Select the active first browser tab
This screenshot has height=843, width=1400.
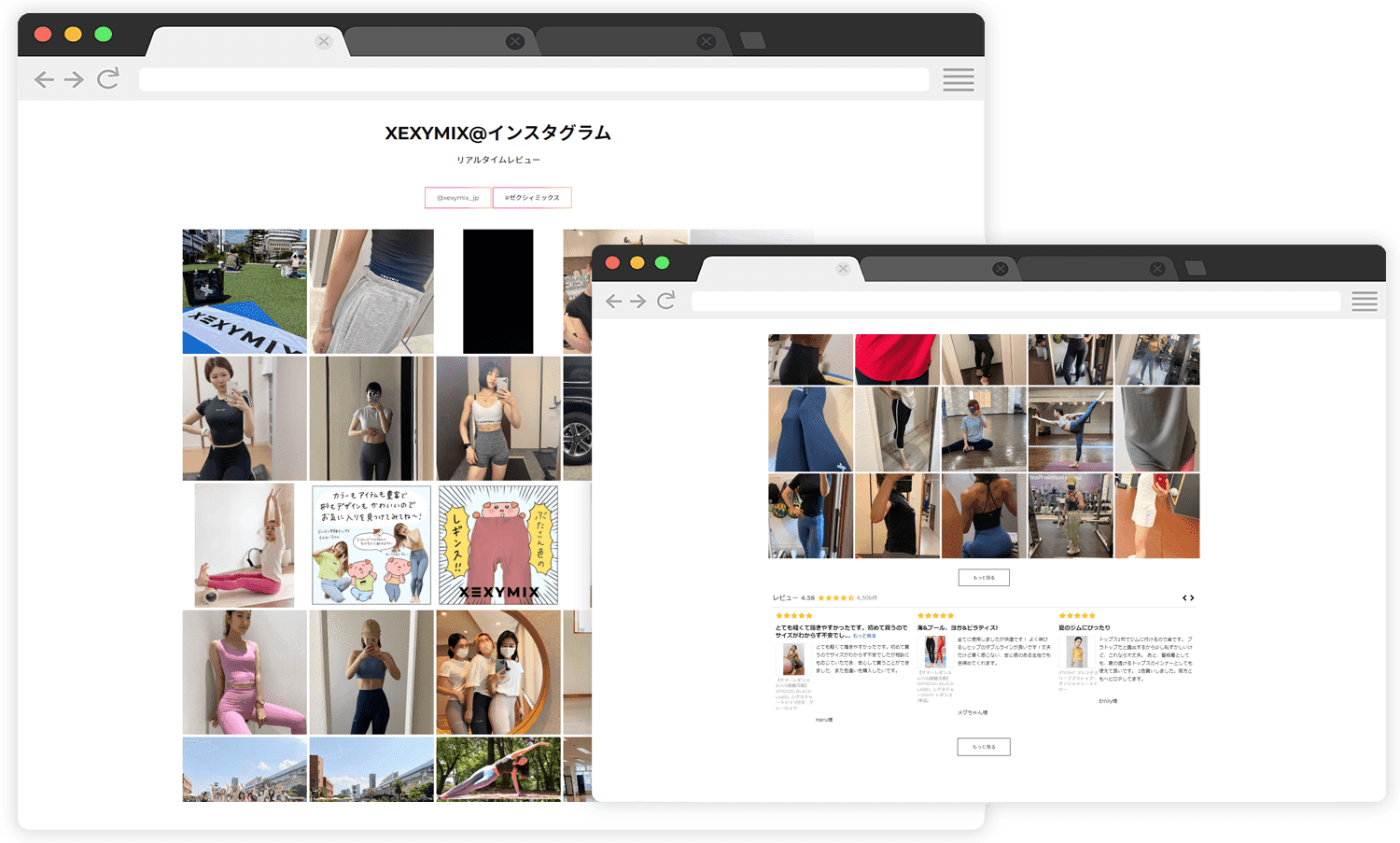pos(775,268)
